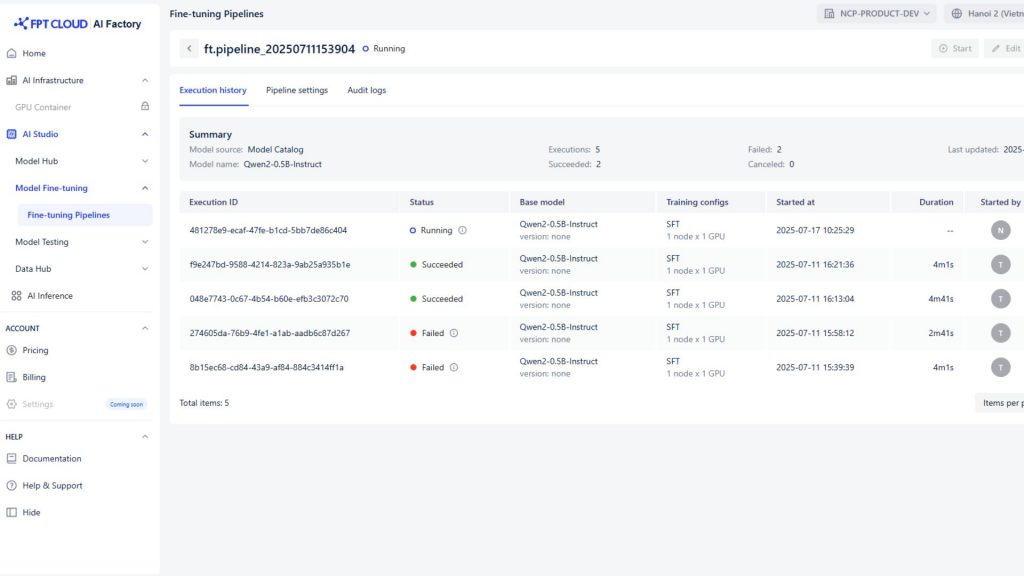Click the Documentation book icon
This screenshot has height=576, width=1024.
pyautogui.click(x=11, y=458)
